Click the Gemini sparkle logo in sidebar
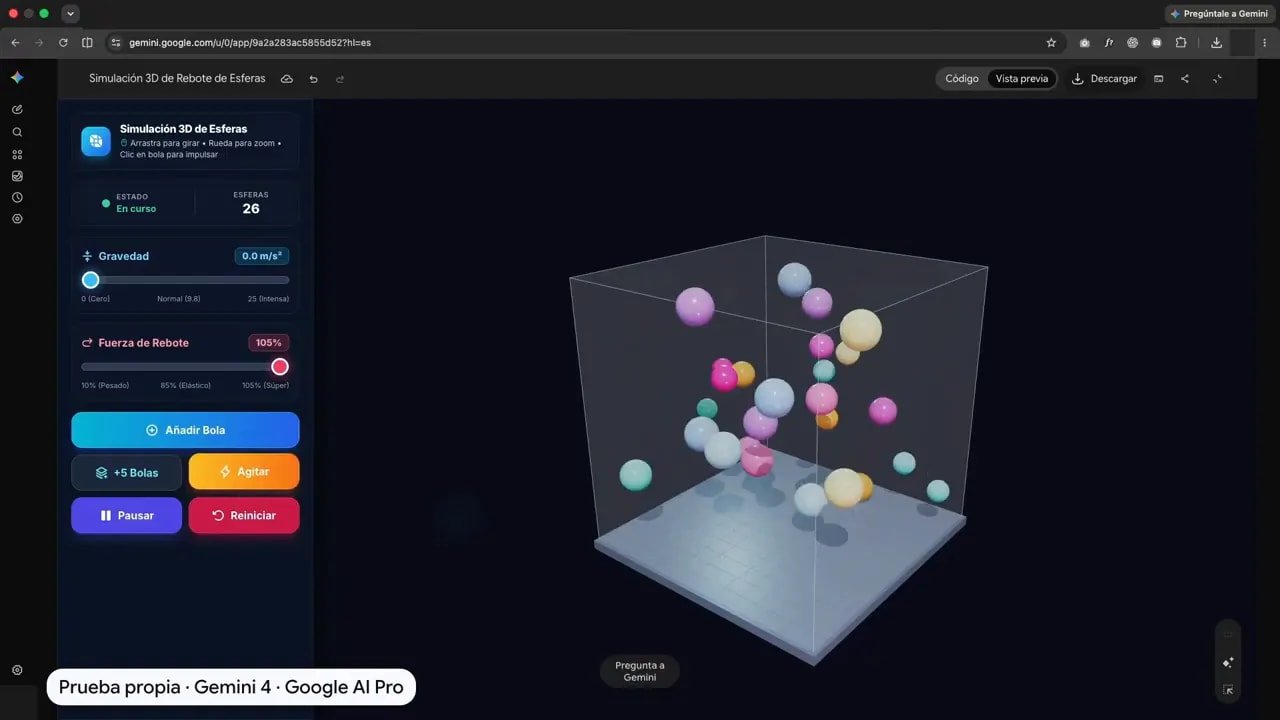This screenshot has width=1280, height=720. tap(17, 78)
